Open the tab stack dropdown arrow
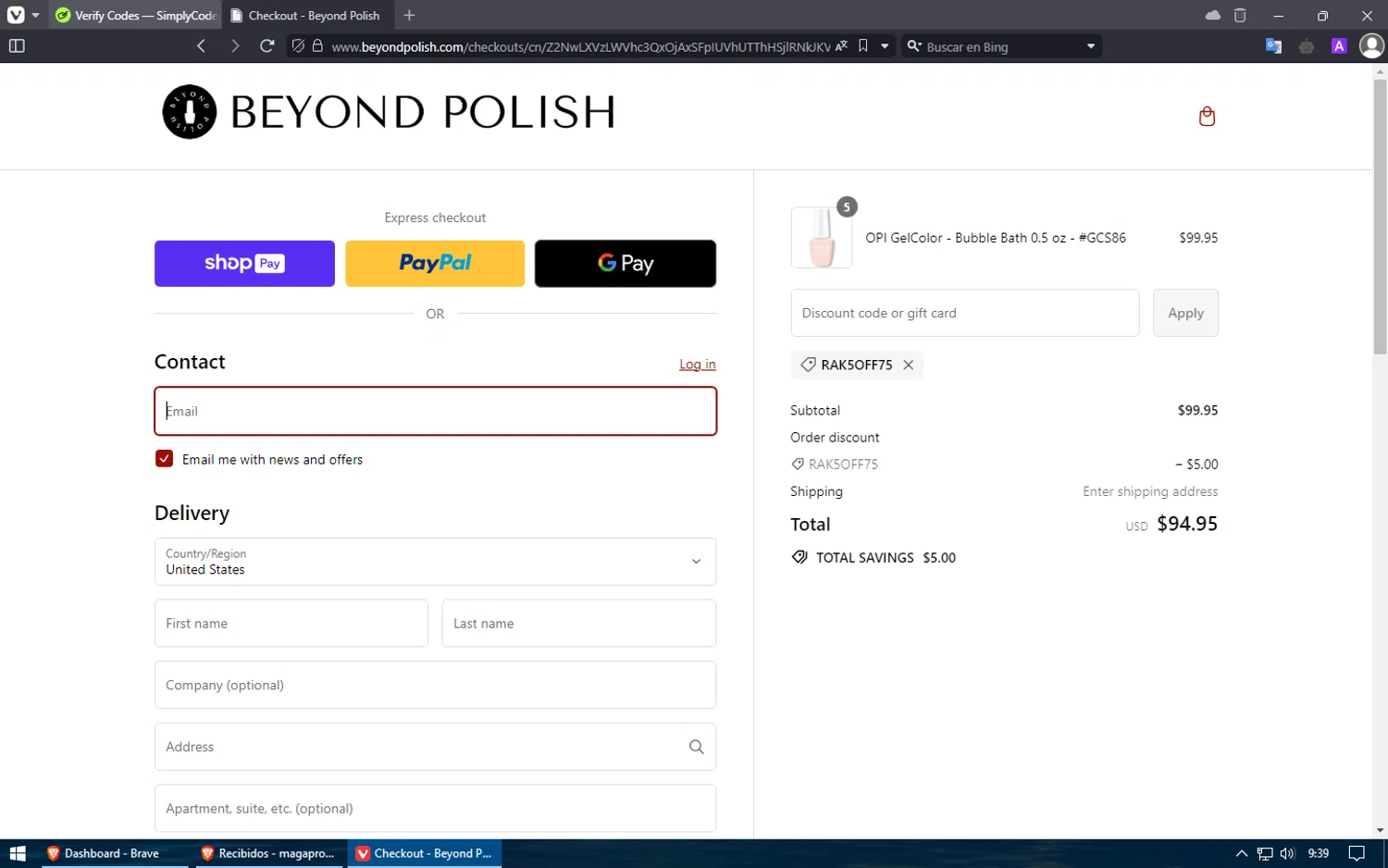The width and height of the screenshot is (1388, 868). pos(35,15)
